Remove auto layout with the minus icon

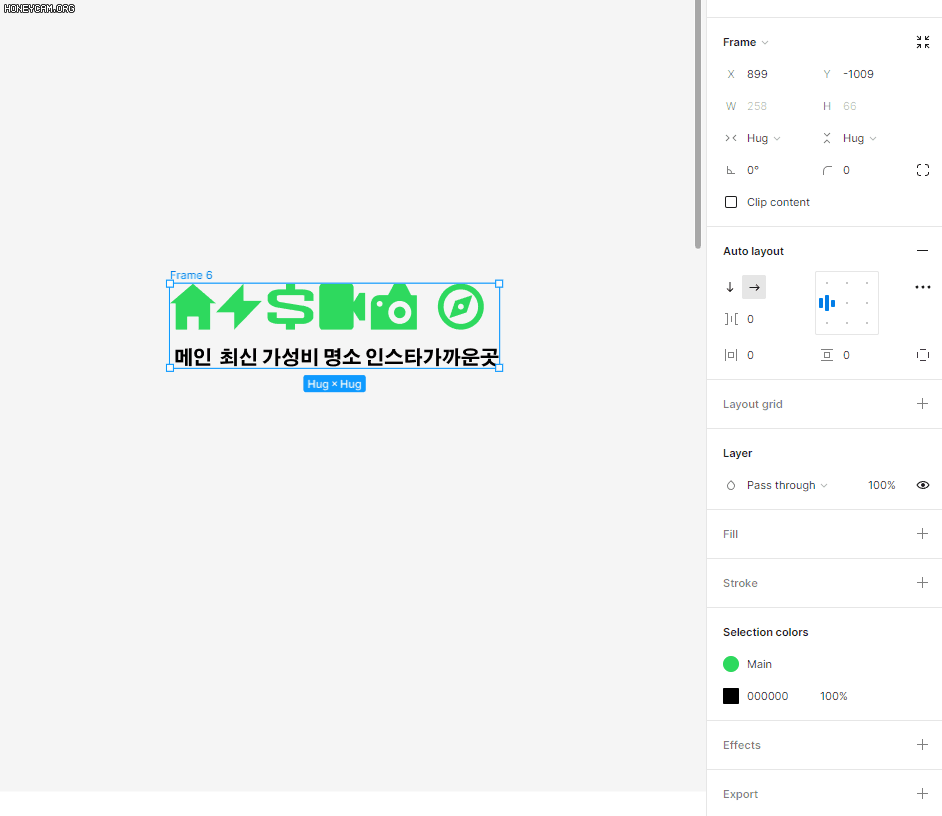point(922,251)
